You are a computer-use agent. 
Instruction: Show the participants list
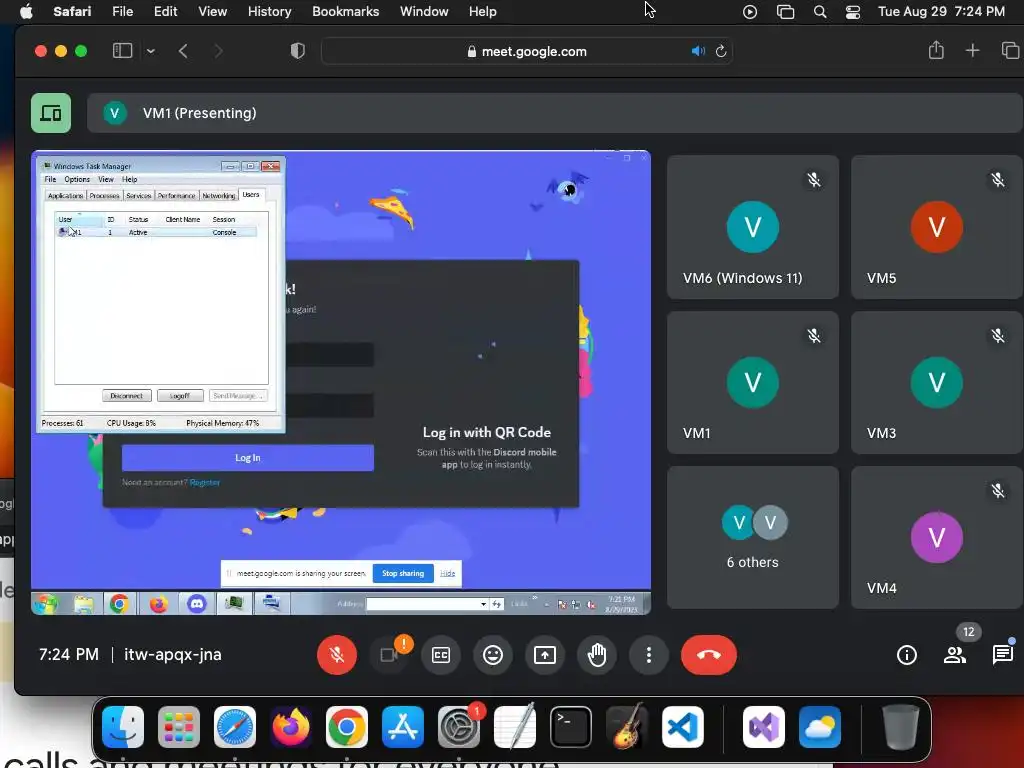(x=955, y=654)
